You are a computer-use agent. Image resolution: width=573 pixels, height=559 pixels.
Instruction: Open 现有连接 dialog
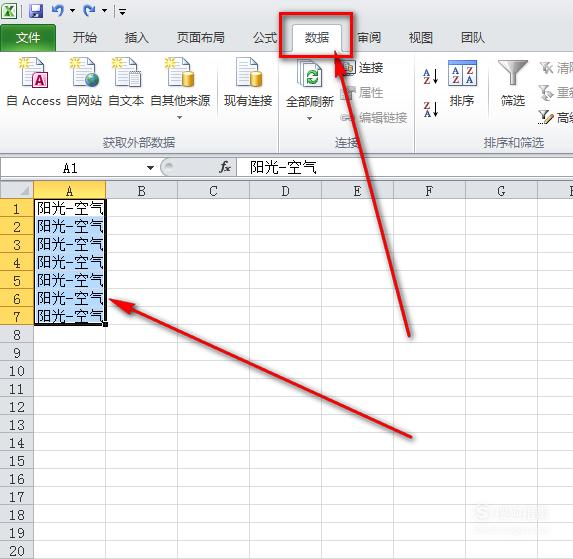[248, 82]
